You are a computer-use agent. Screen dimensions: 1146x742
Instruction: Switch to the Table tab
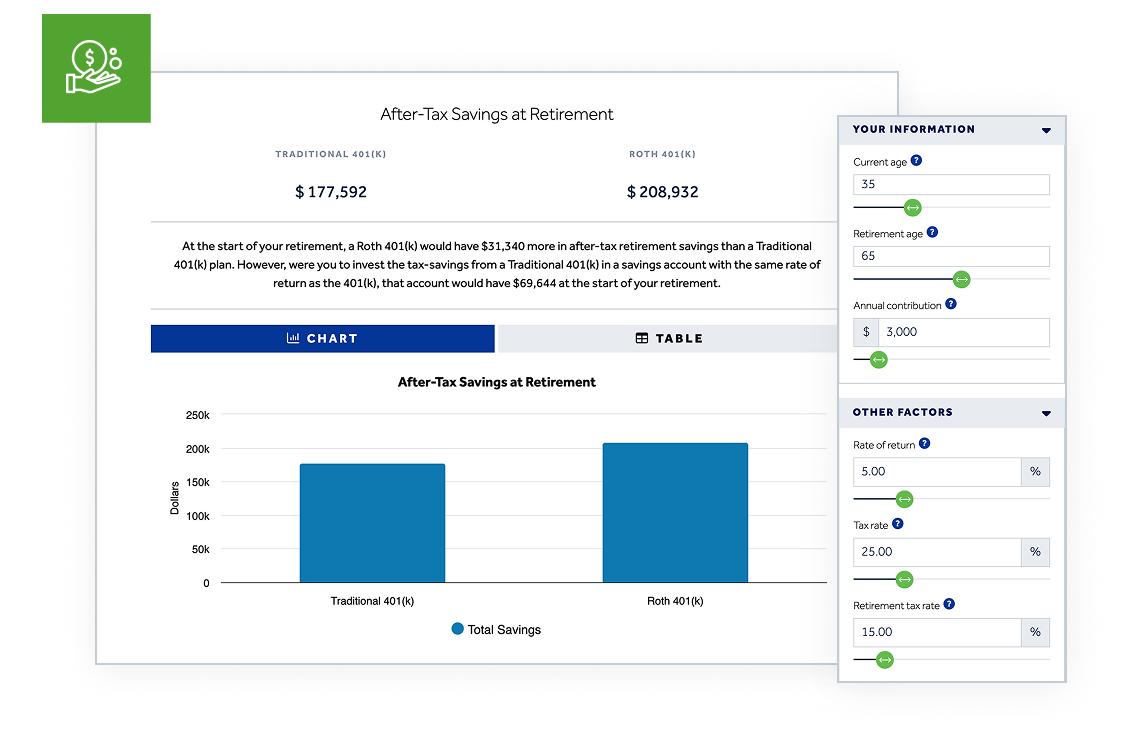tap(668, 339)
